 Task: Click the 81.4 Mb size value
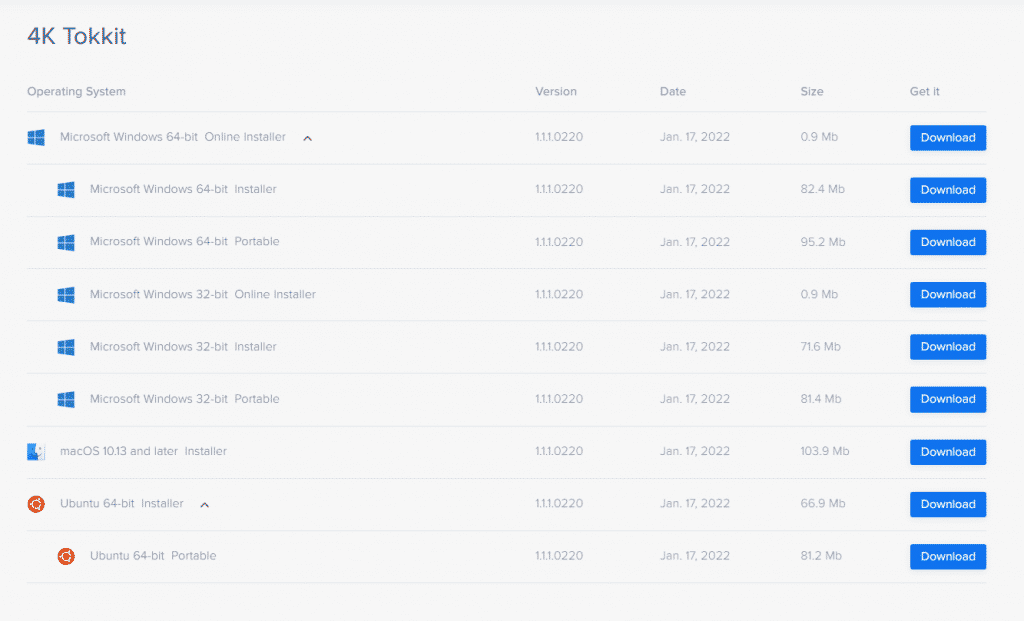(821, 399)
